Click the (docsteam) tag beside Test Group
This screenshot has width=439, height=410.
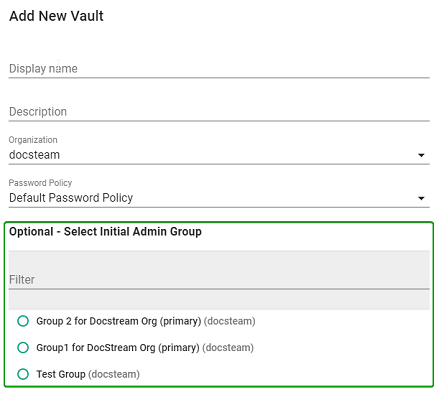[114, 374]
